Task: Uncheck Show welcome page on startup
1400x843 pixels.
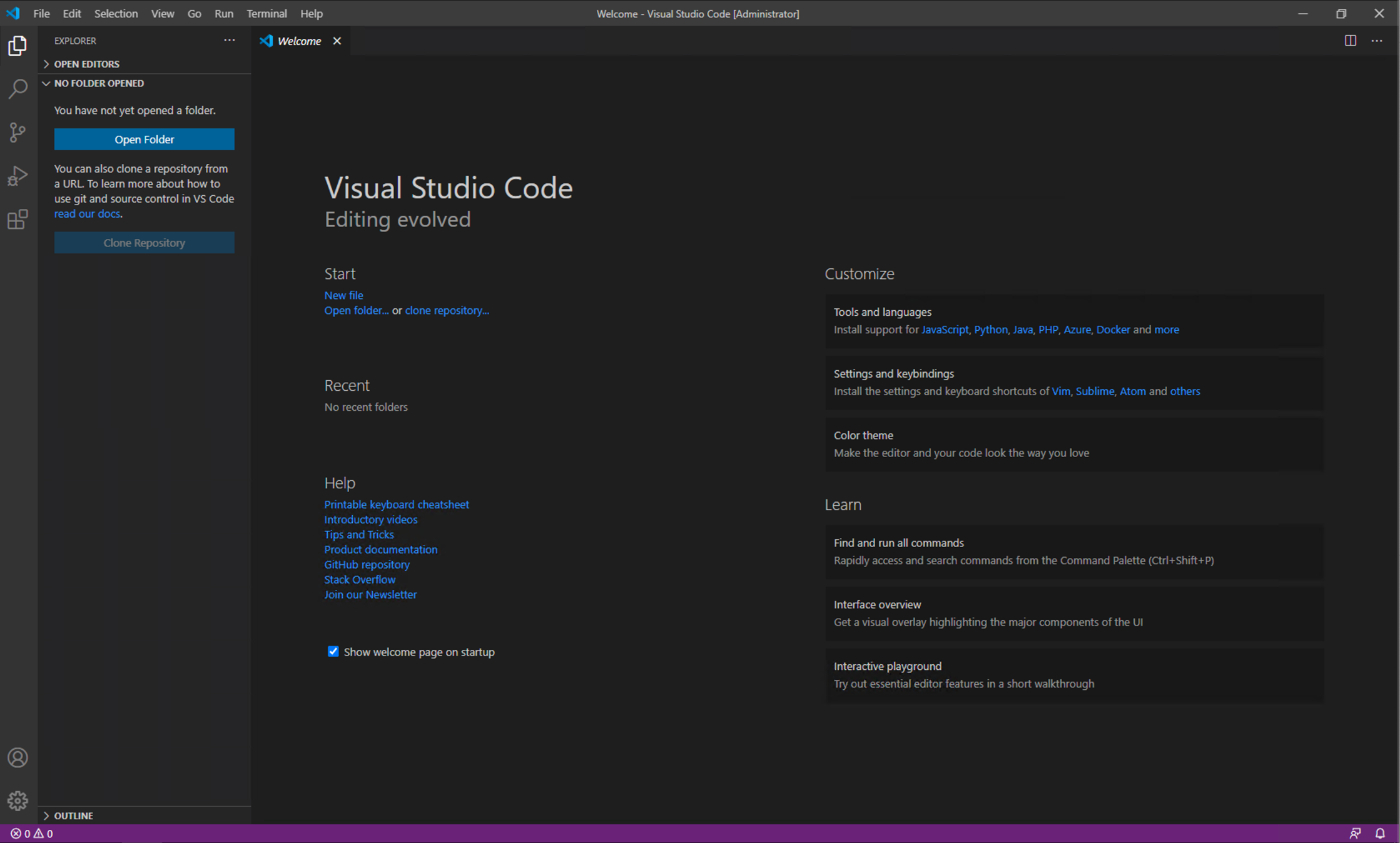Action: click(x=333, y=652)
